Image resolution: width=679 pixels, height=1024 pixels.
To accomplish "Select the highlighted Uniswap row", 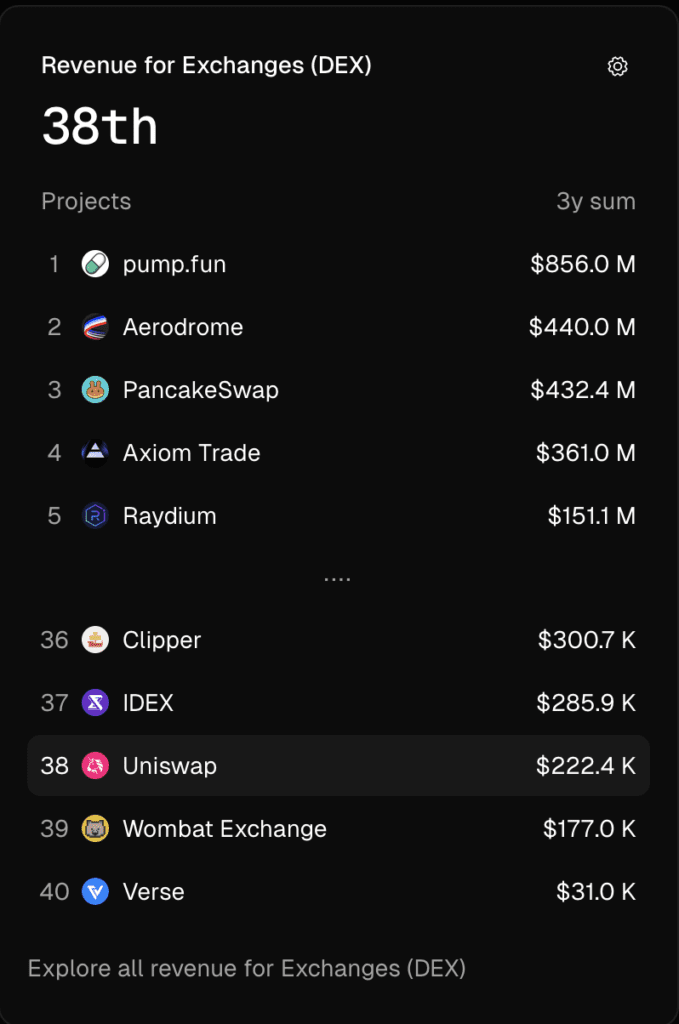I will tap(338, 766).
